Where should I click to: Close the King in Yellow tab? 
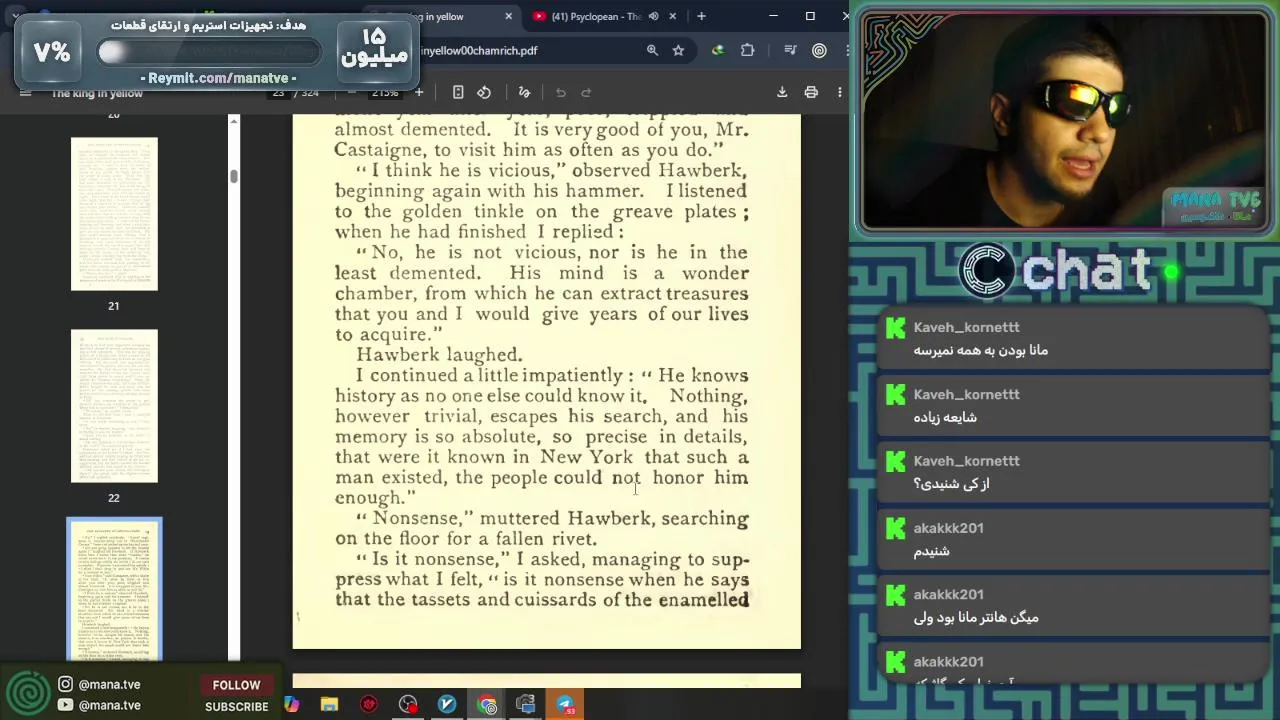pos(508,16)
